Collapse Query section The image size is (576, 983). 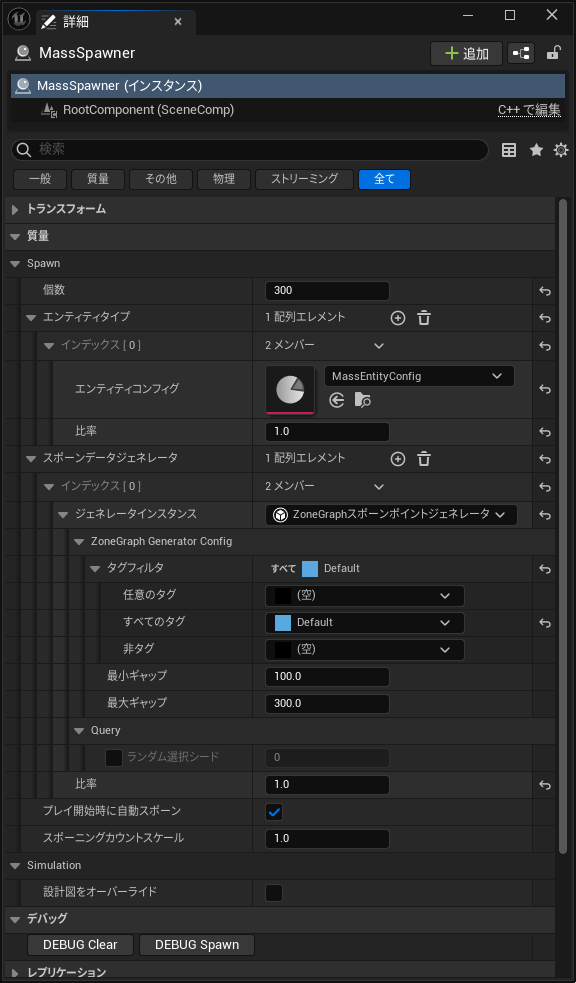pos(79,730)
